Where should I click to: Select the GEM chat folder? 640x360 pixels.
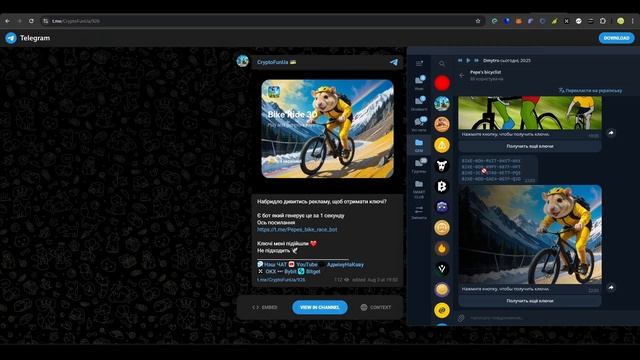[x=419, y=145]
